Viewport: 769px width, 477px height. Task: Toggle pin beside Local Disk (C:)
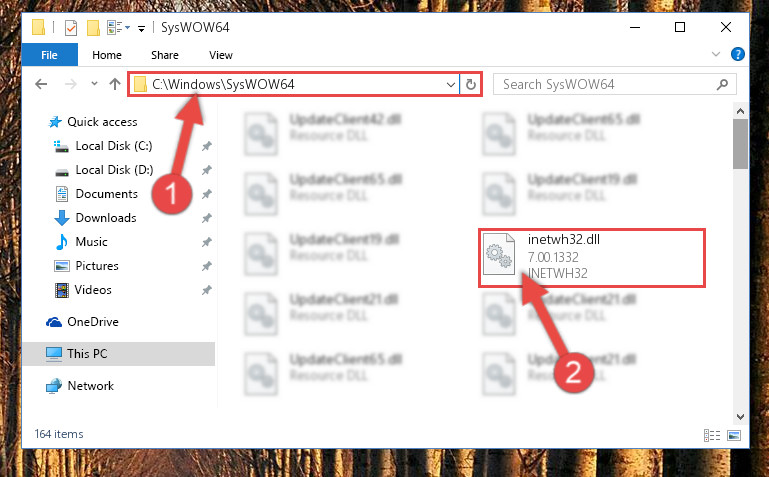207,146
